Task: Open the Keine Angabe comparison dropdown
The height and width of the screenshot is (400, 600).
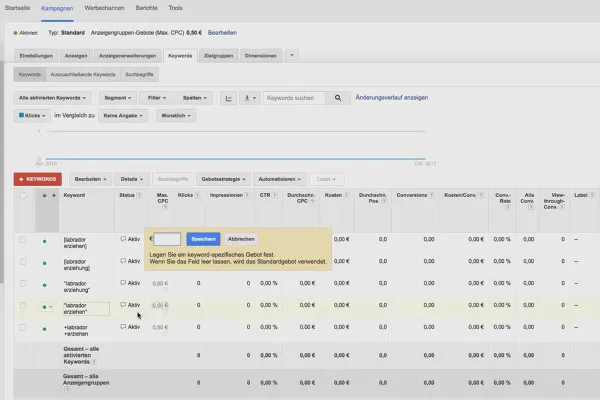Action: pos(123,116)
